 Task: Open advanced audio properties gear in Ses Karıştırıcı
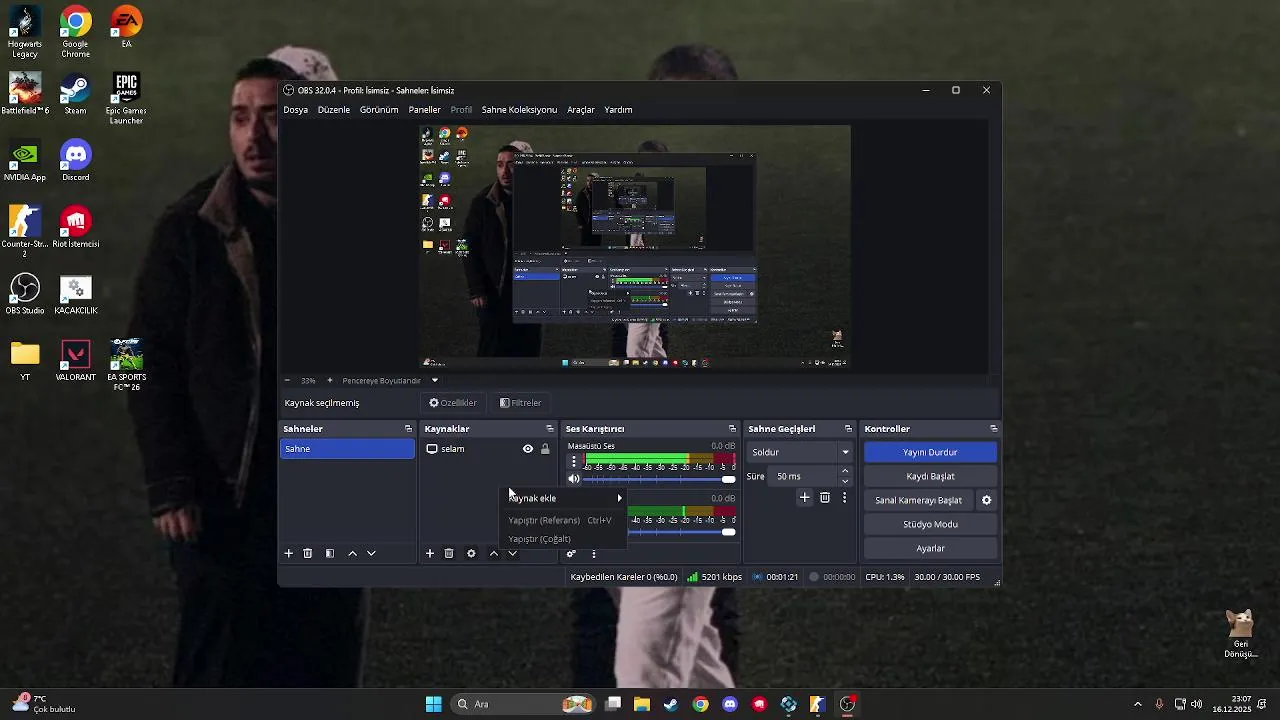coord(571,553)
